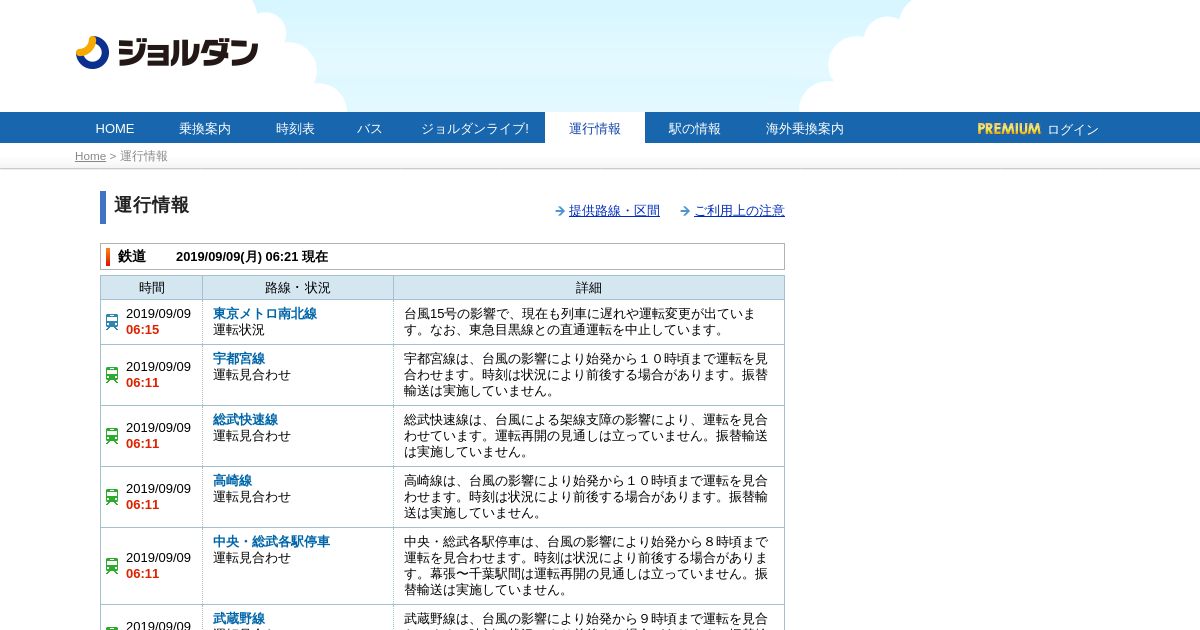Open 東京メトロ南北線 route link
The width and height of the screenshot is (1200, 630).
[265, 314]
